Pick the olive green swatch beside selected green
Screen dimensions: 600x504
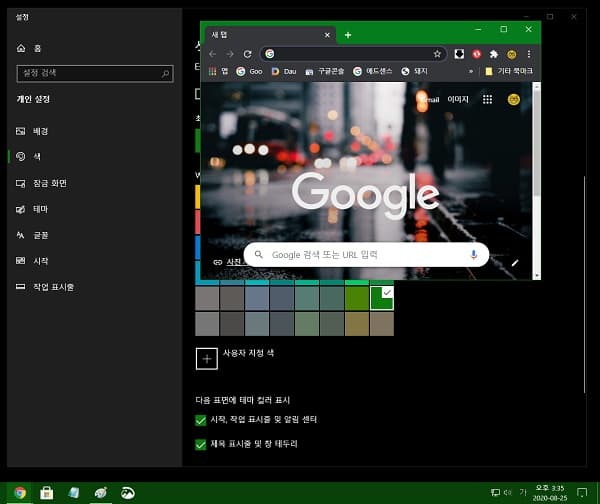tap(357, 298)
